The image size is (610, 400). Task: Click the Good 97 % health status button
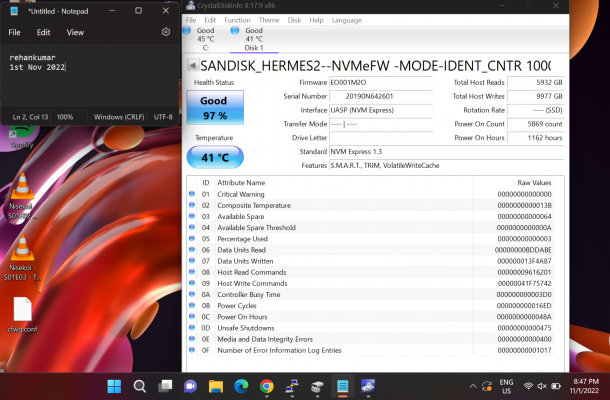pos(215,108)
